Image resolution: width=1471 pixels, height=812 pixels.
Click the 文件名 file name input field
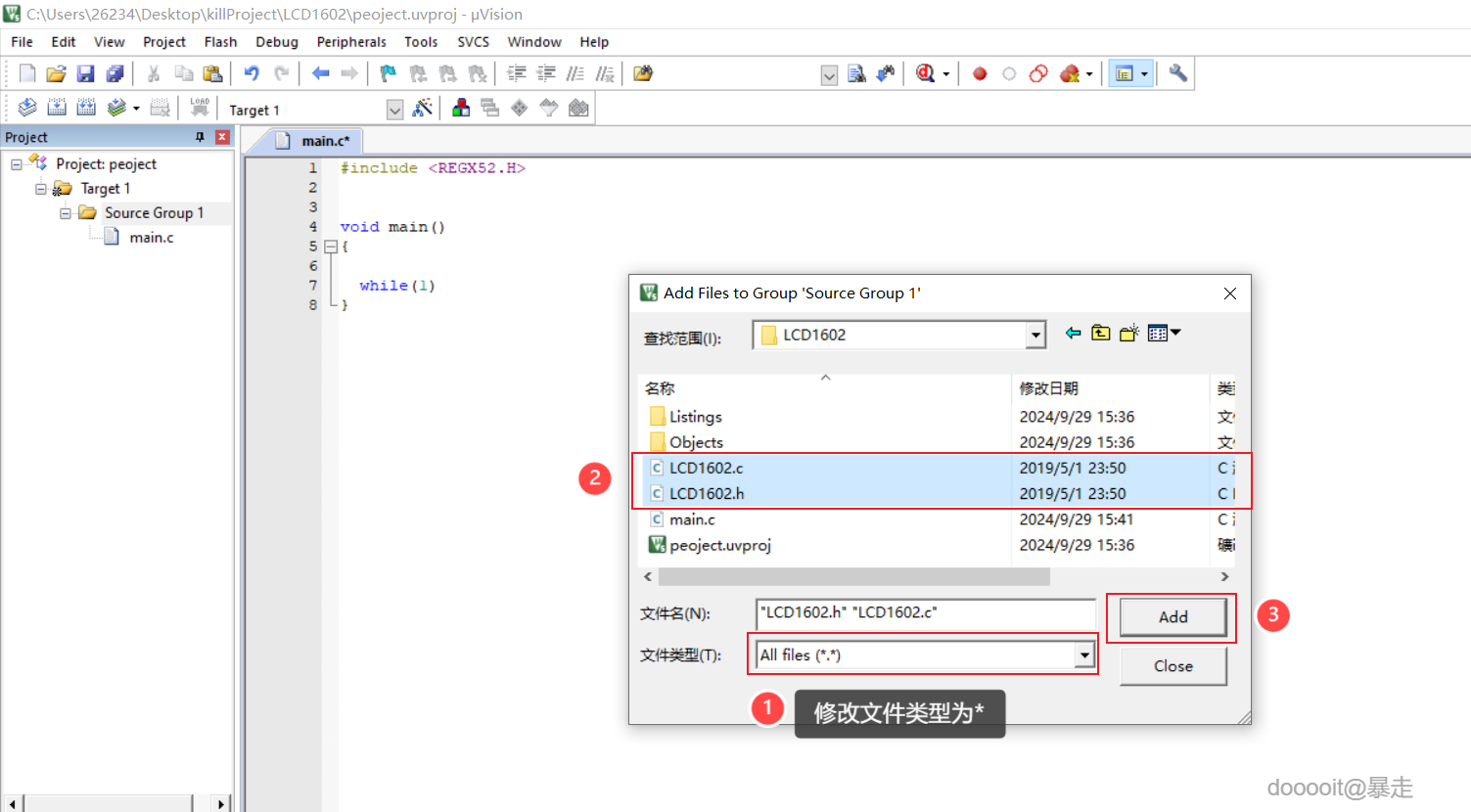click(926, 613)
